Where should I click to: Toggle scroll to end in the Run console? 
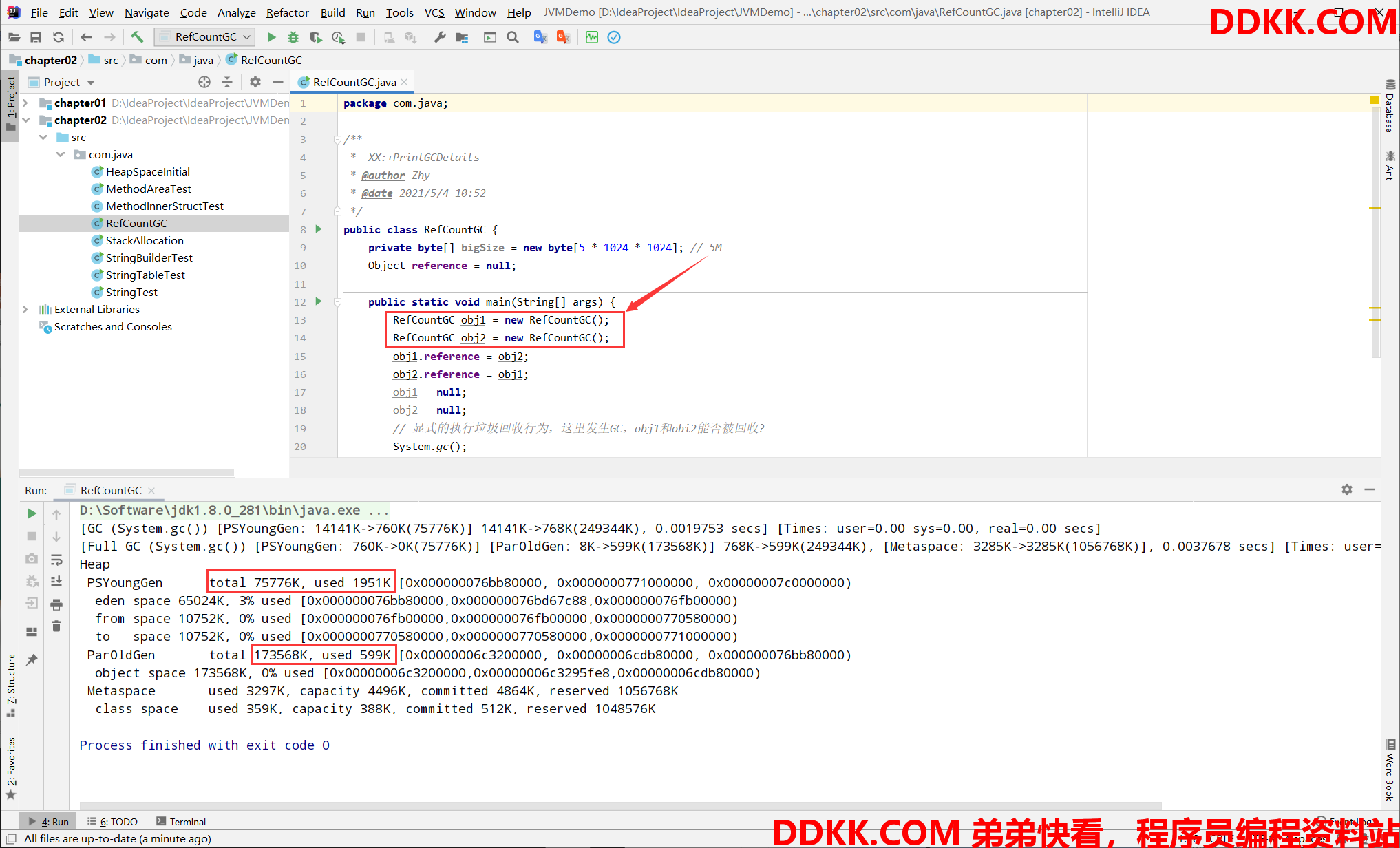(x=56, y=582)
